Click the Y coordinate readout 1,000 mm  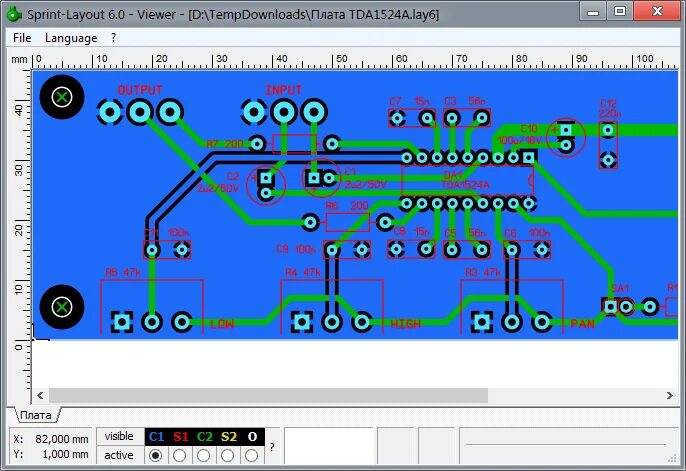coord(65,454)
